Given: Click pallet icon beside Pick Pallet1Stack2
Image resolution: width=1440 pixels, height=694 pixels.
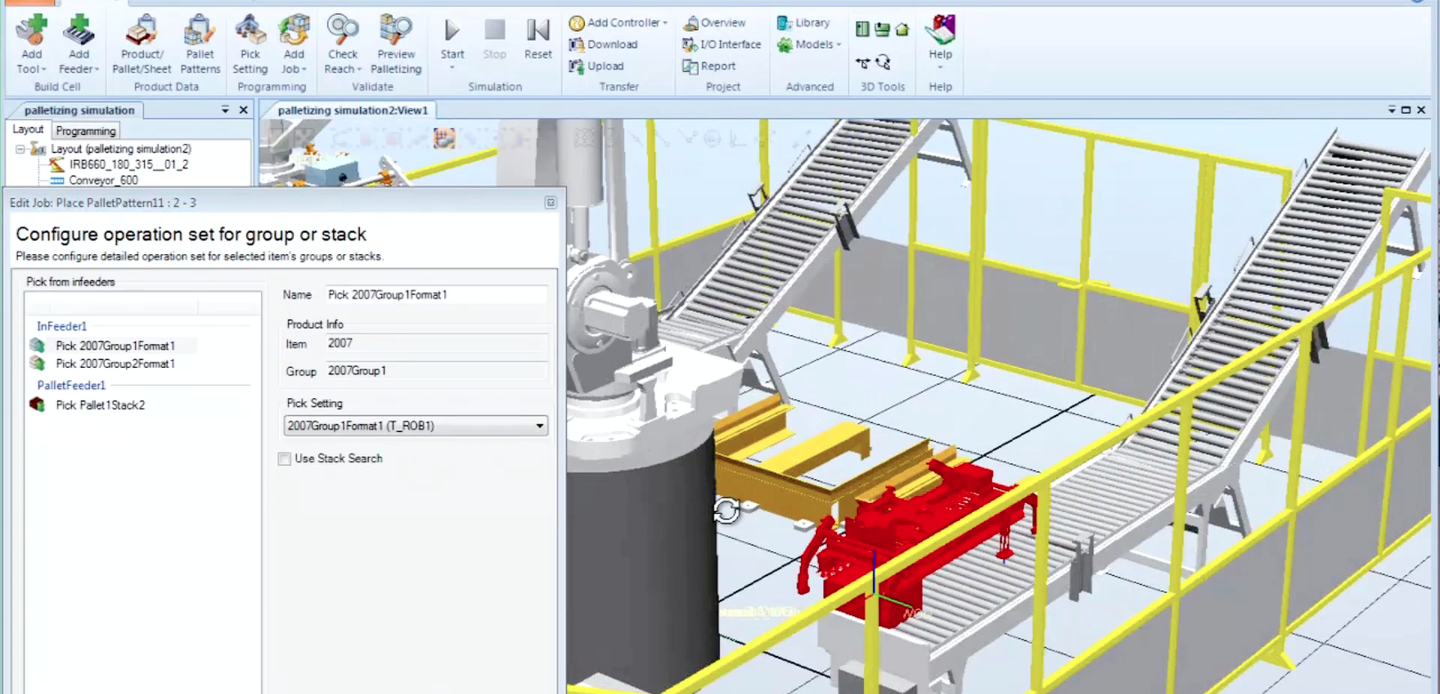Looking at the screenshot, I should (x=37, y=405).
